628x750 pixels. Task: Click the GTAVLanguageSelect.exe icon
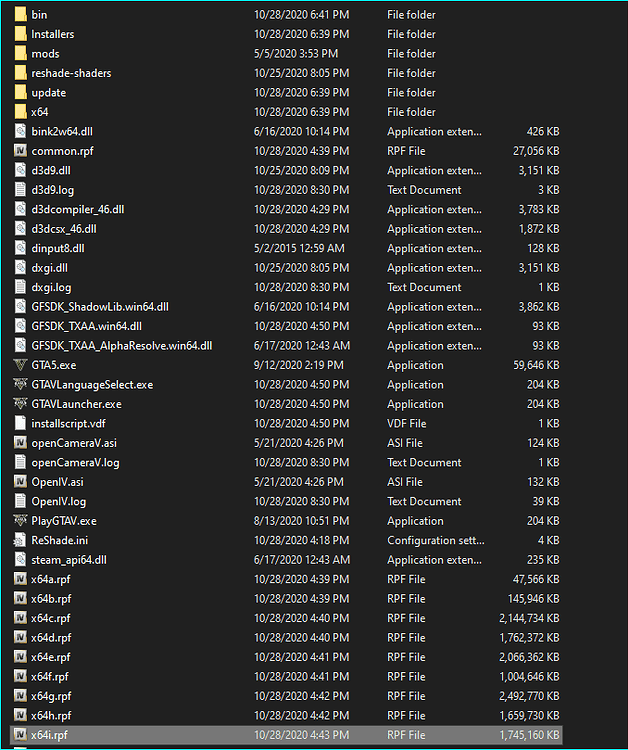(x=20, y=385)
